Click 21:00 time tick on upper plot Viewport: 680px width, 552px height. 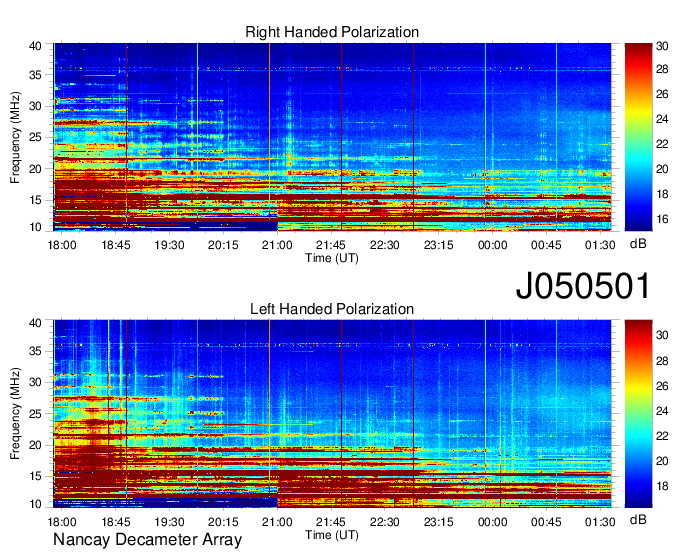point(277,245)
